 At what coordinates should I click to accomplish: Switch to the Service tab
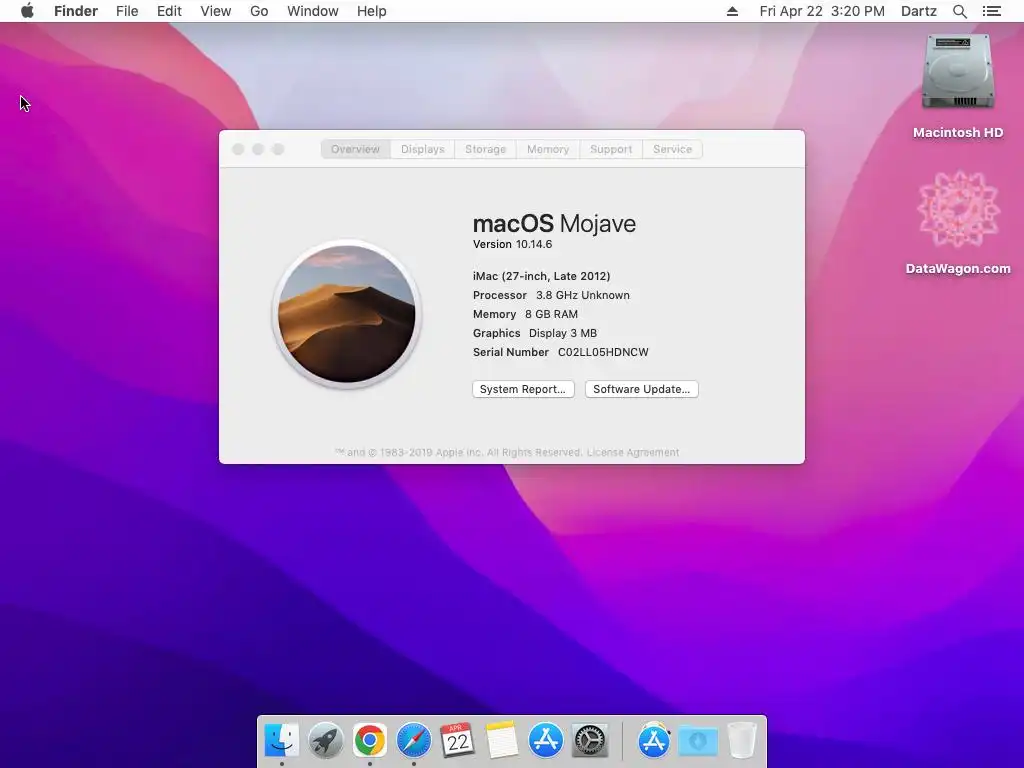pos(673,149)
